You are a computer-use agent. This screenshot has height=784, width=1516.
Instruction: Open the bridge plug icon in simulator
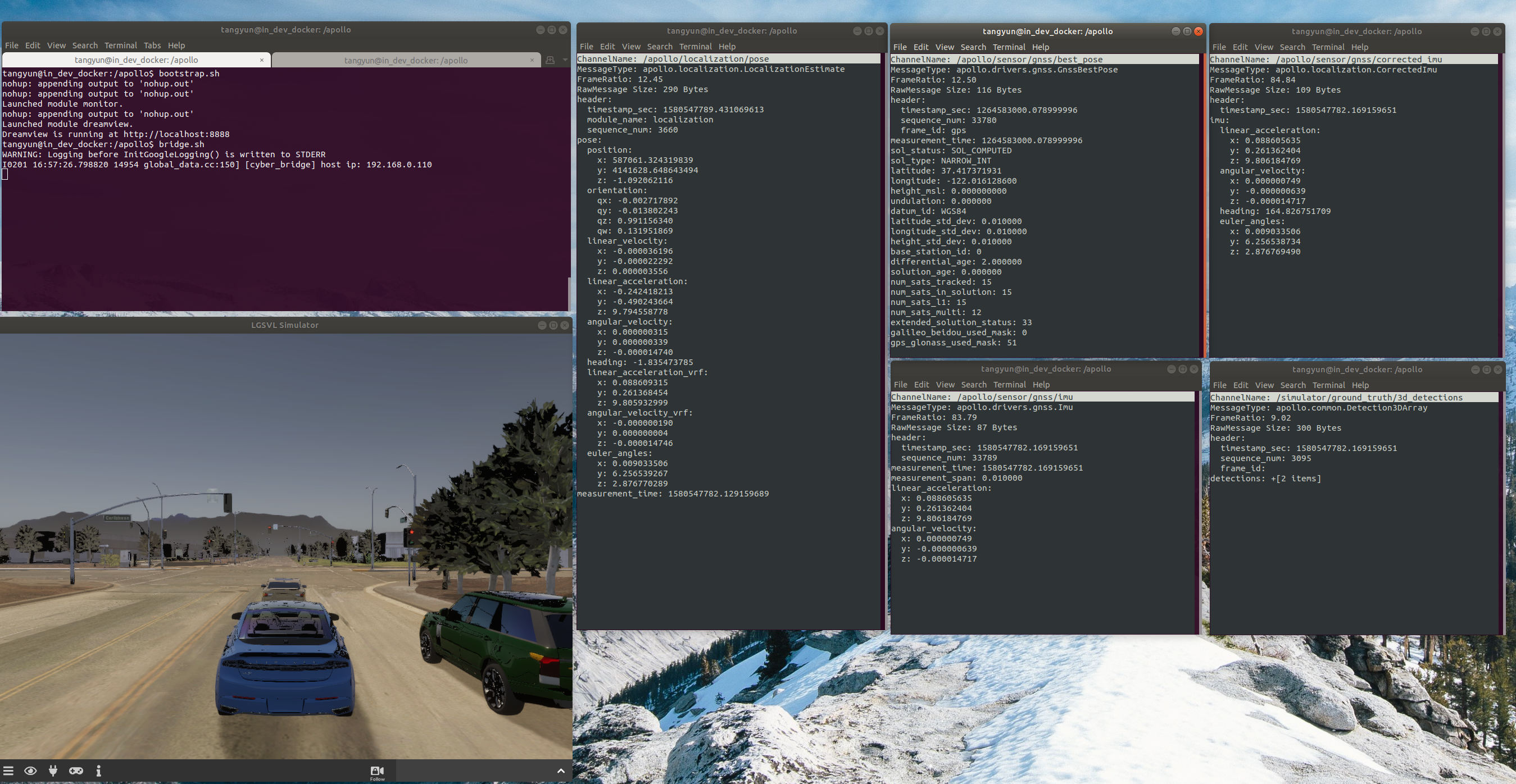click(53, 771)
